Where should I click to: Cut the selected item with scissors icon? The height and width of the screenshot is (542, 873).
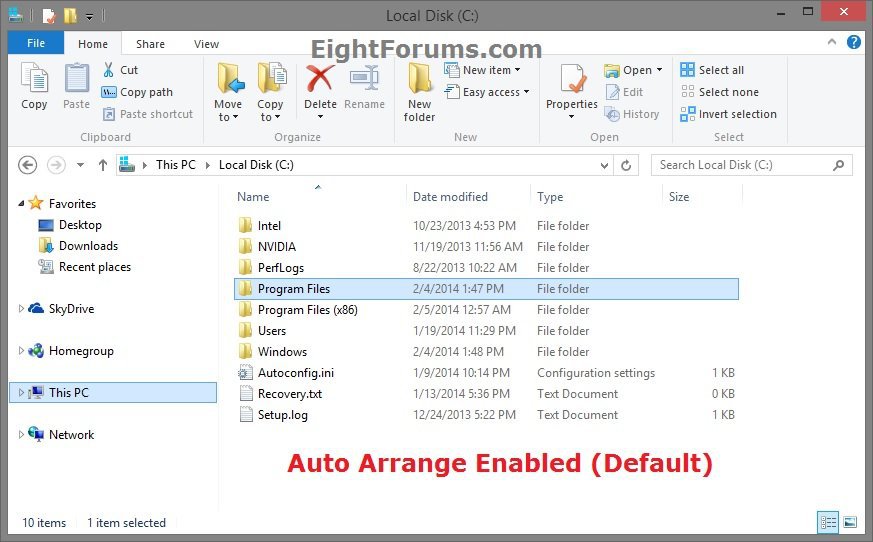[109, 70]
